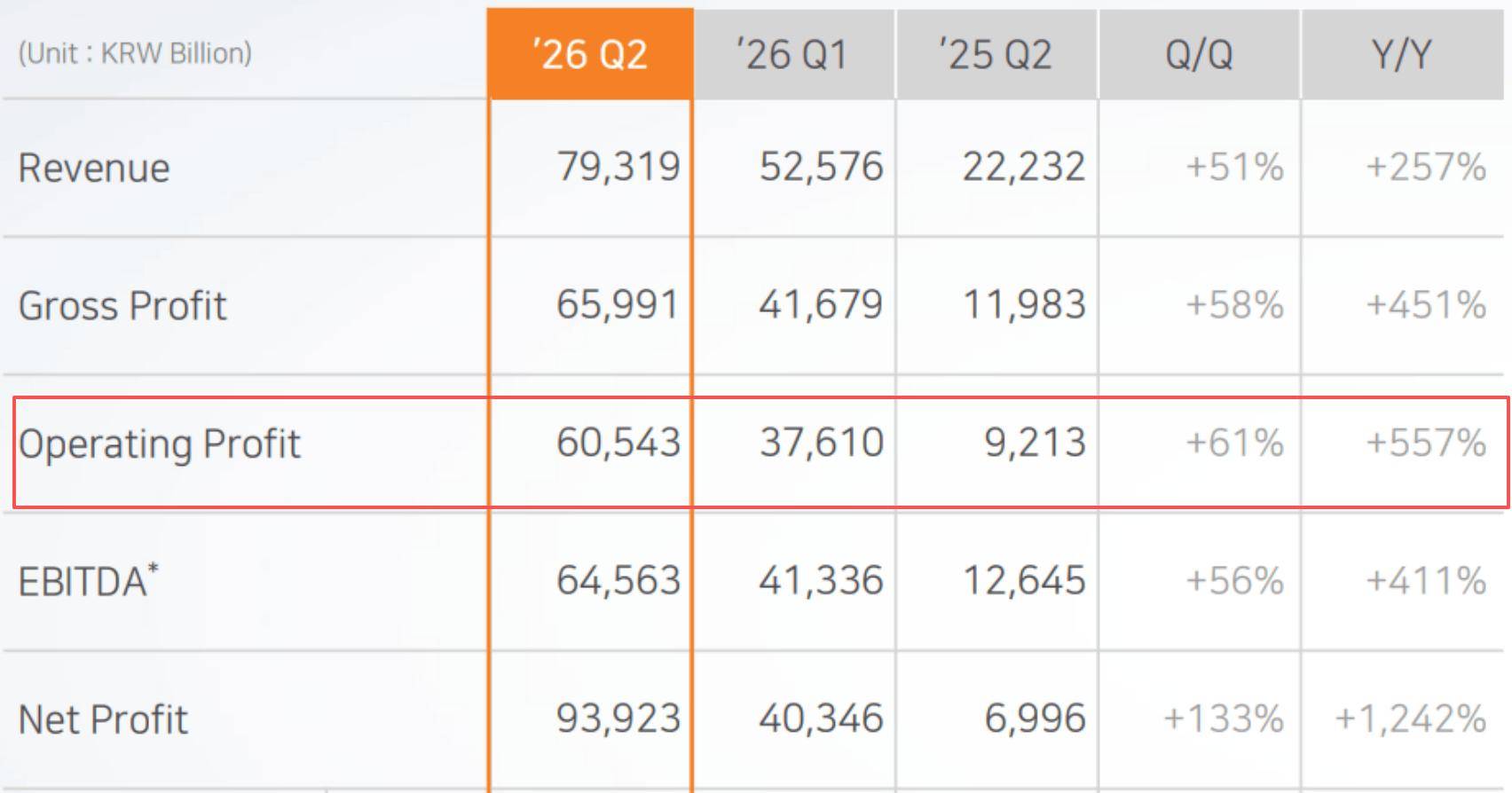Click the Y/Y column header
1512x793 pixels.
[1402, 53]
